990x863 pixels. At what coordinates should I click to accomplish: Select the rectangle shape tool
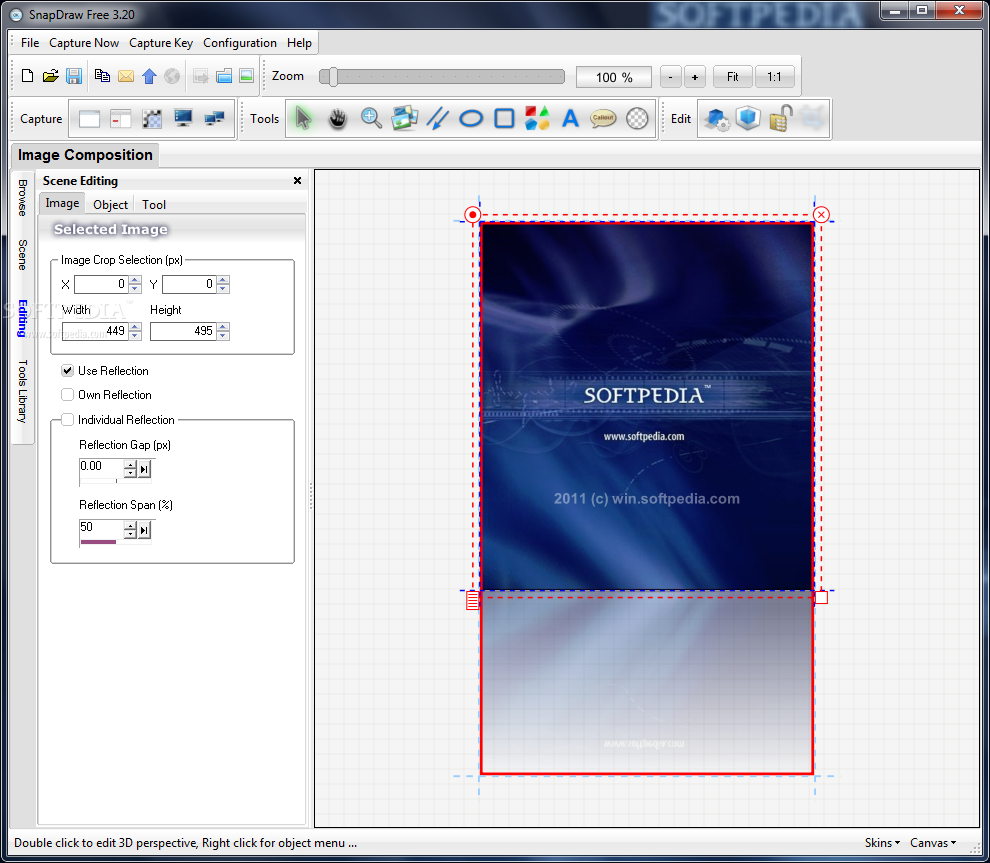tap(504, 118)
